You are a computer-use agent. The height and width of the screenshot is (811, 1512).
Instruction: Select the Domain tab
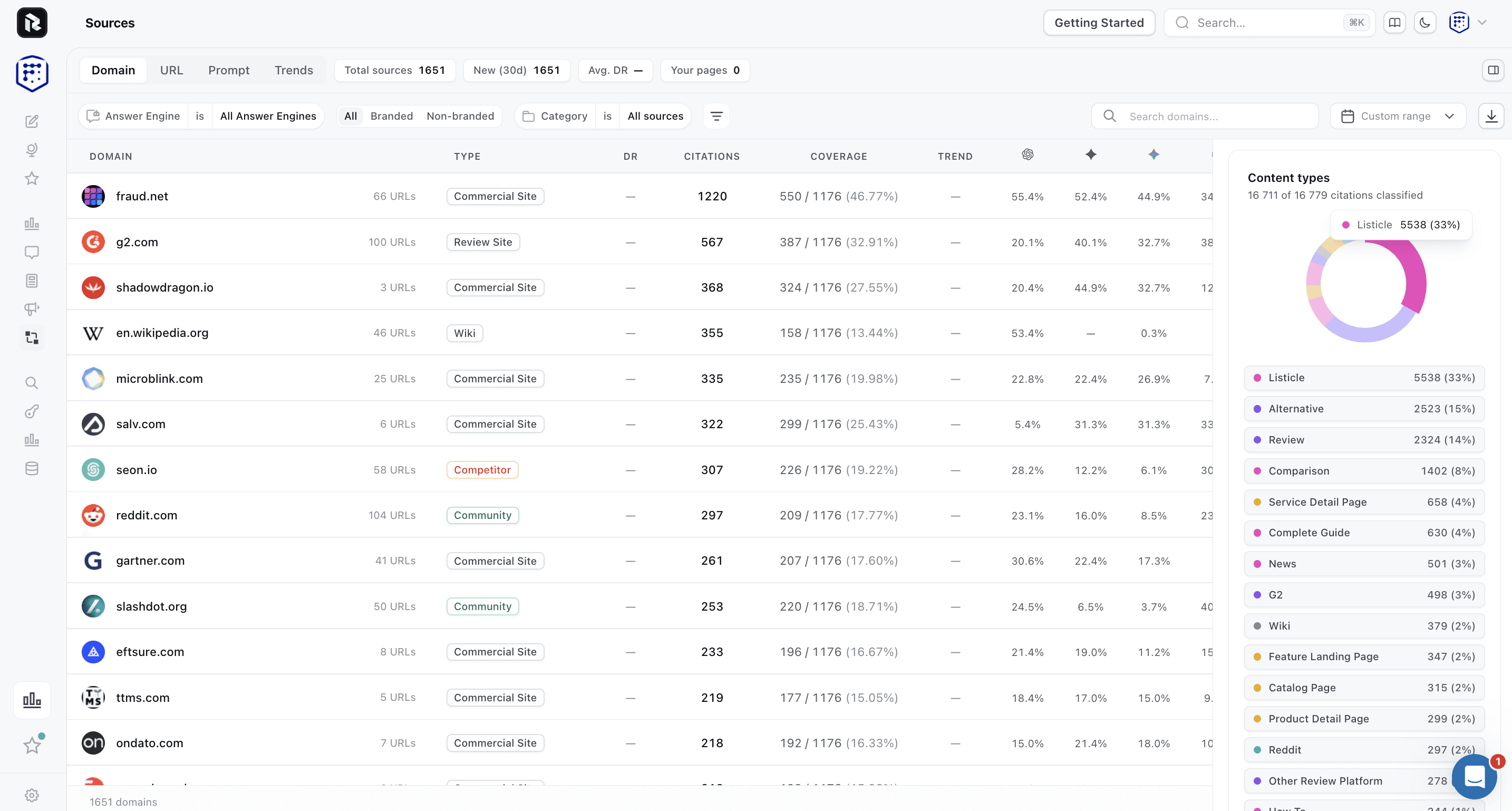tap(113, 71)
